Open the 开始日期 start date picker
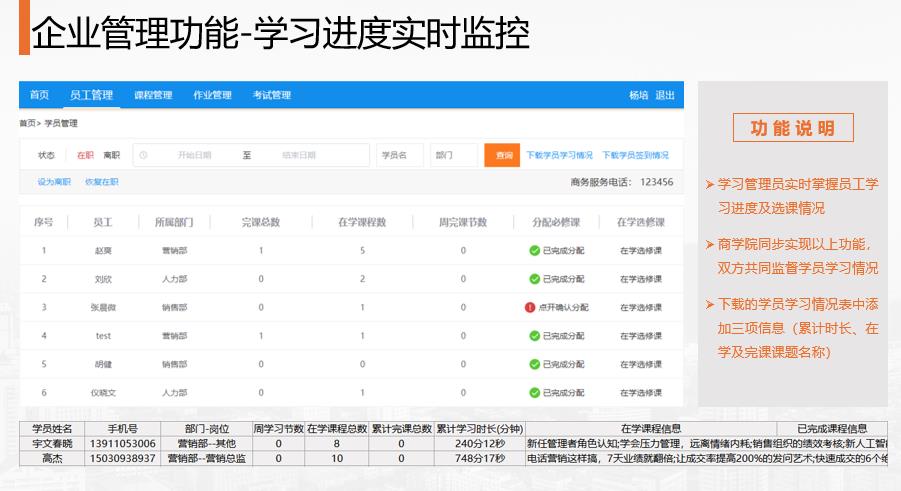Screen dimensions: 901x491 tap(195, 155)
